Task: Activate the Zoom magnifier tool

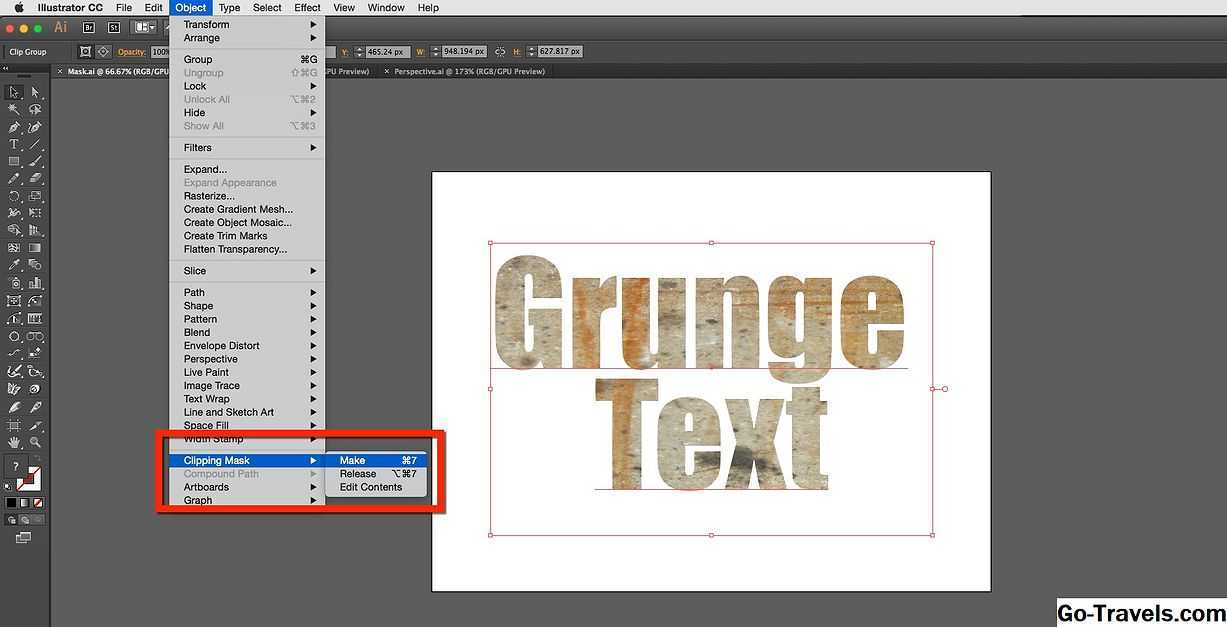Action: (35, 442)
